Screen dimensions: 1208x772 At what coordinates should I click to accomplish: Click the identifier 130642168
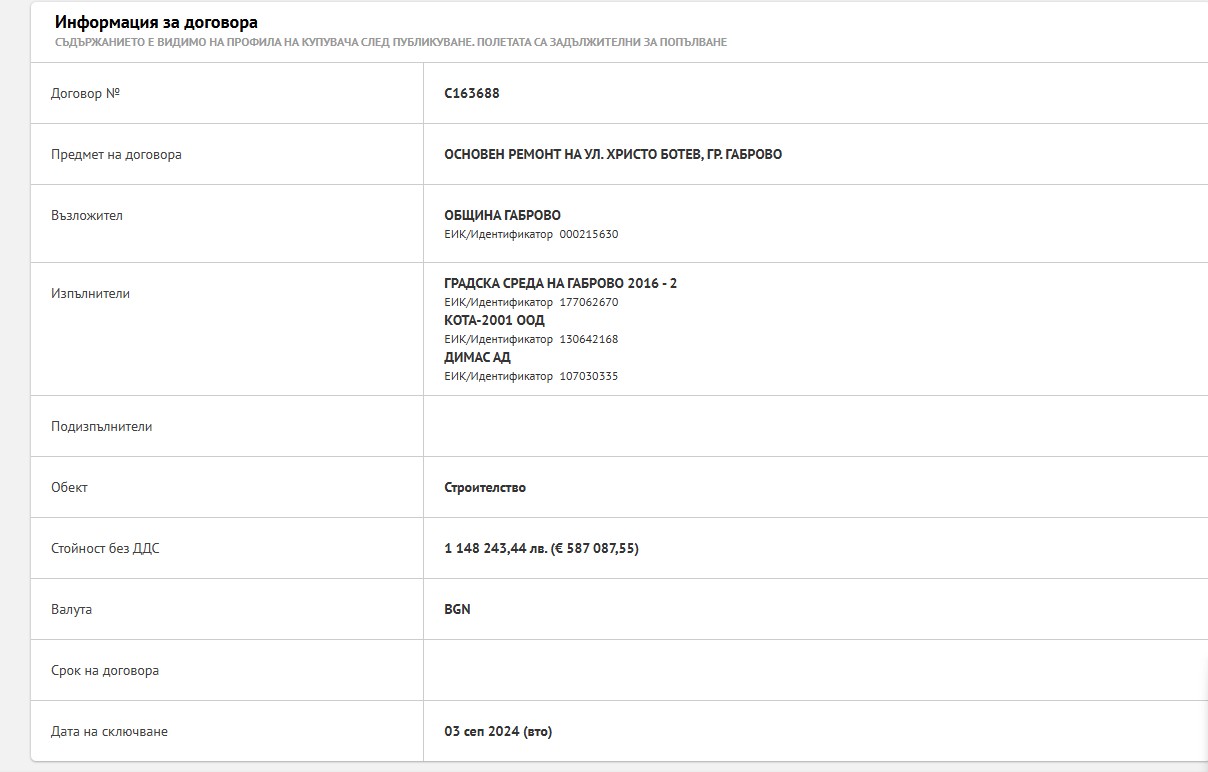pyautogui.click(x=588, y=339)
